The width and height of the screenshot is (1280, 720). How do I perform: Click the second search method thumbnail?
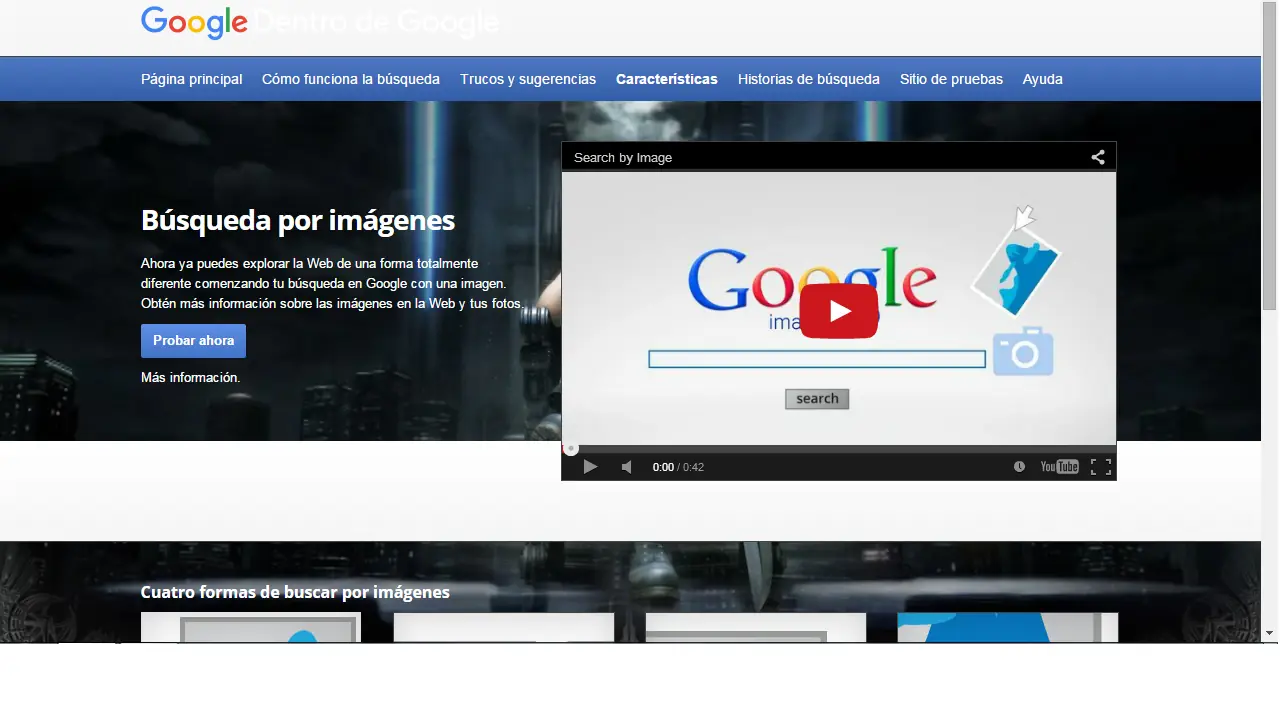(504, 628)
